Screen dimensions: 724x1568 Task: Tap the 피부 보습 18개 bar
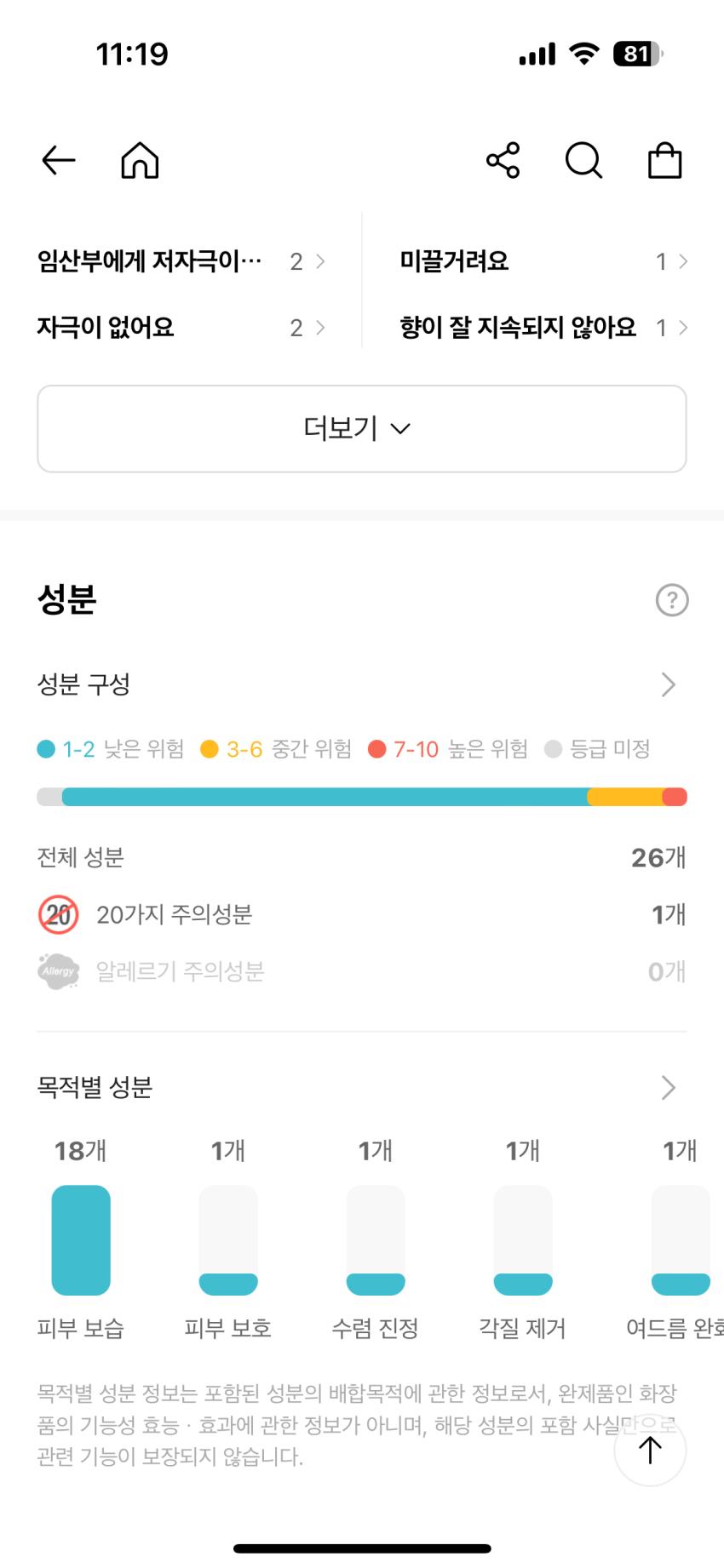tap(81, 1240)
